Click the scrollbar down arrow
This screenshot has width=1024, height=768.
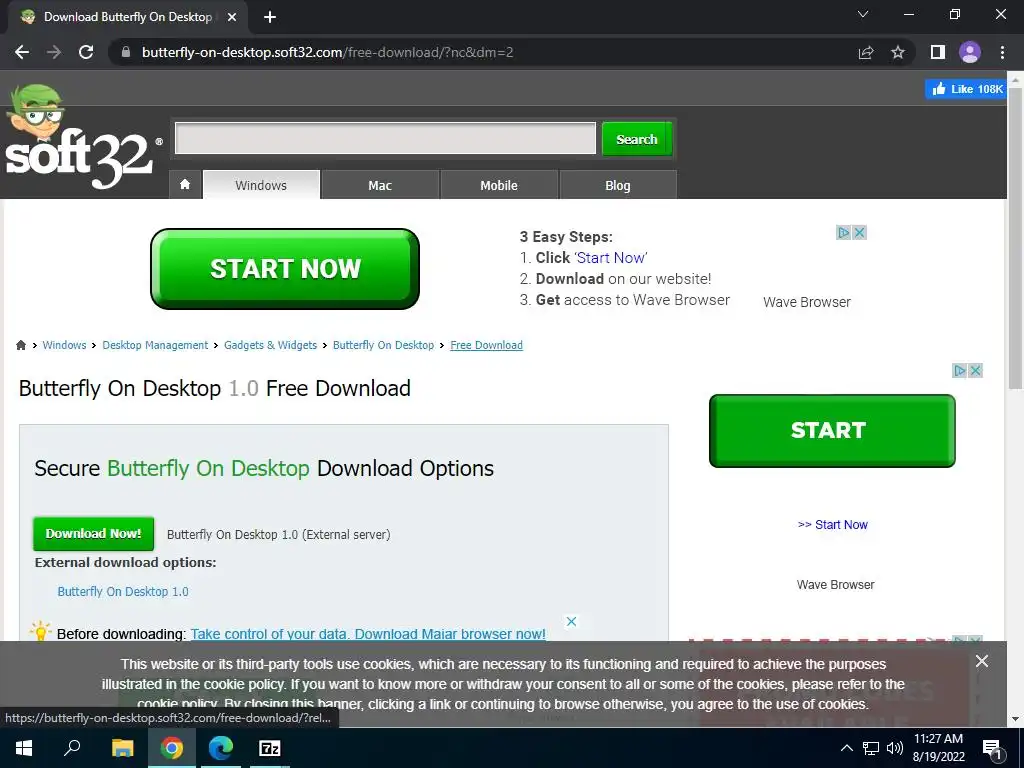1015,719
